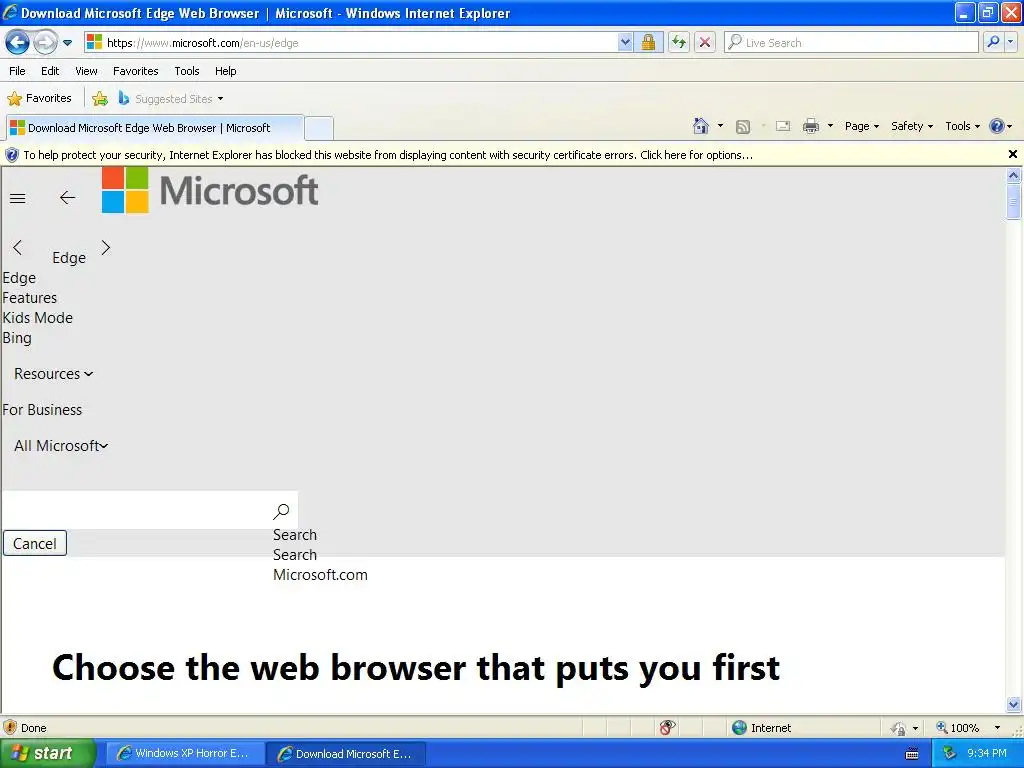Go back with the browser Back arrow
1024x768 pixels.
tap(18, 43)
